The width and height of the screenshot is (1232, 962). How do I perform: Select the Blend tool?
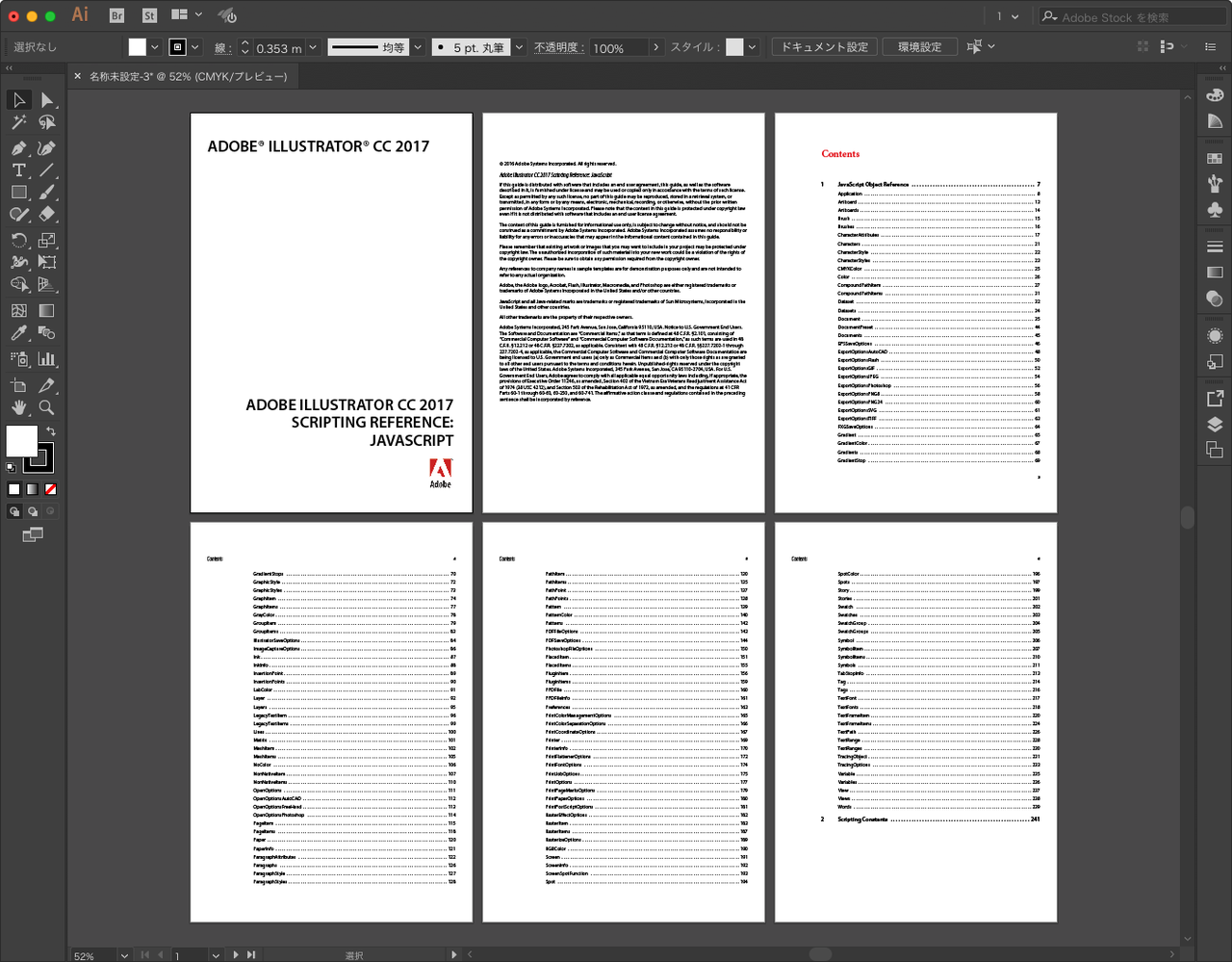(x=46, y=333)
